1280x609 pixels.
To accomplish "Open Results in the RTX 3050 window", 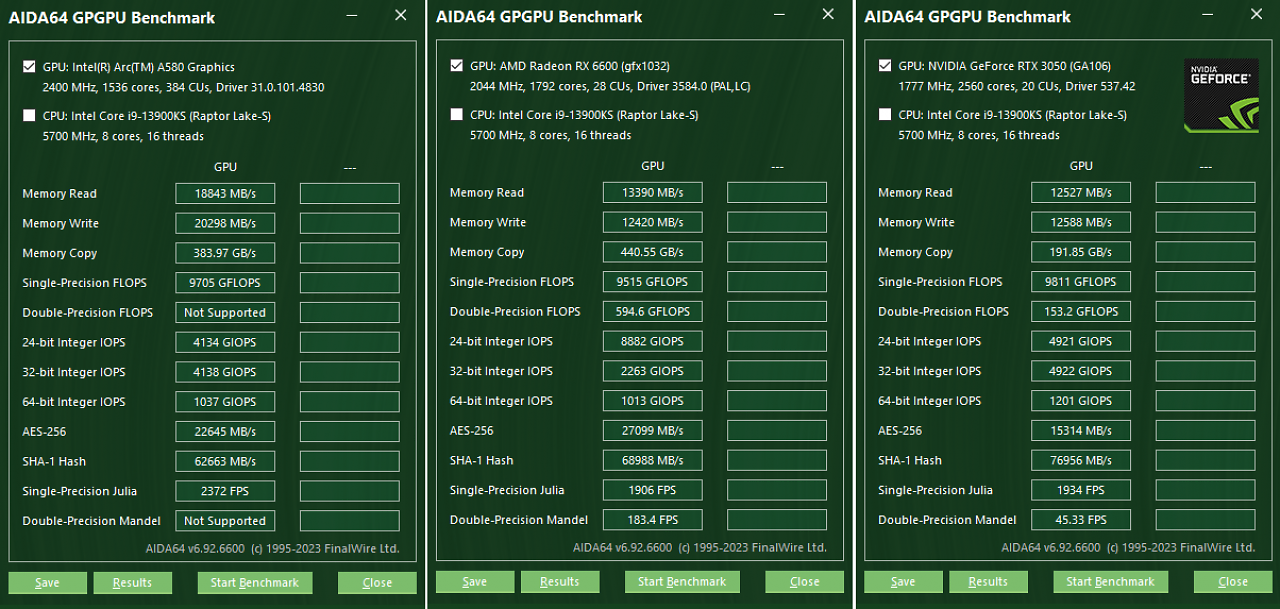I will 988,582.
